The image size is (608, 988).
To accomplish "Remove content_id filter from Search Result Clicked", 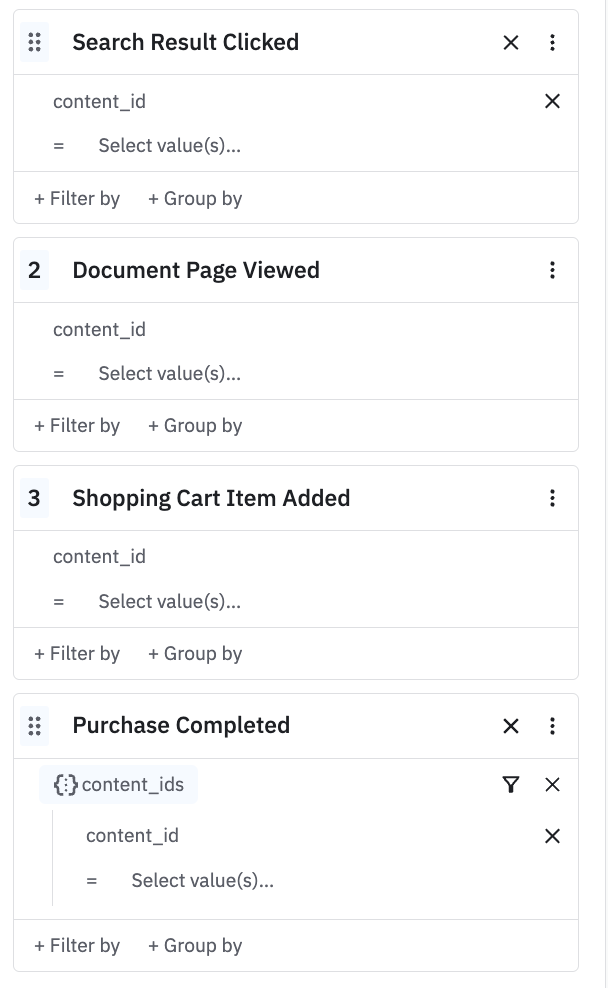I will [552, 101].
